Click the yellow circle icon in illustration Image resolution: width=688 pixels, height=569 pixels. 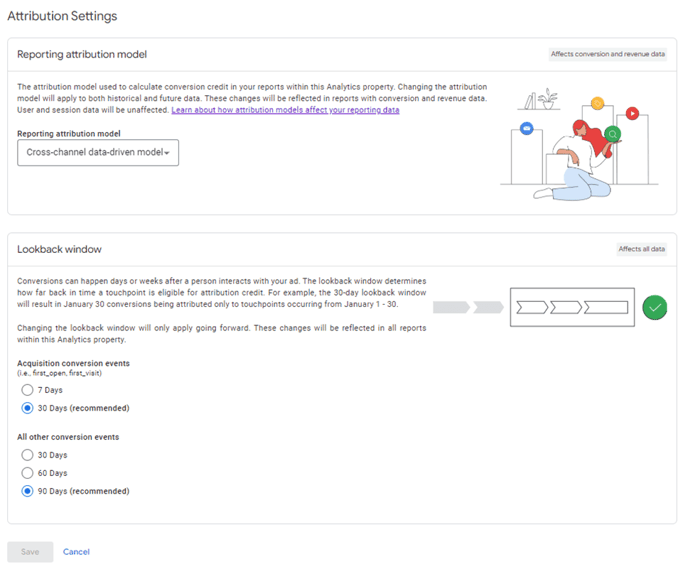point(598,104)
